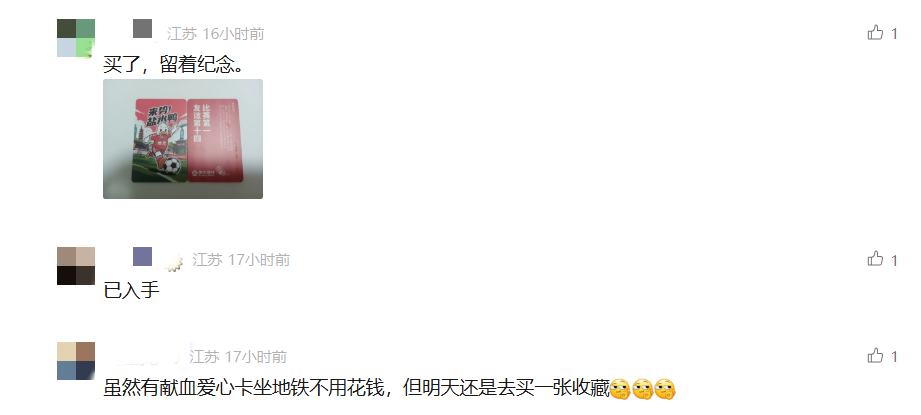Click the blurred username above the 献血爱心卡 comment
This screenshot has width=921, height=415.
point(146,355)
